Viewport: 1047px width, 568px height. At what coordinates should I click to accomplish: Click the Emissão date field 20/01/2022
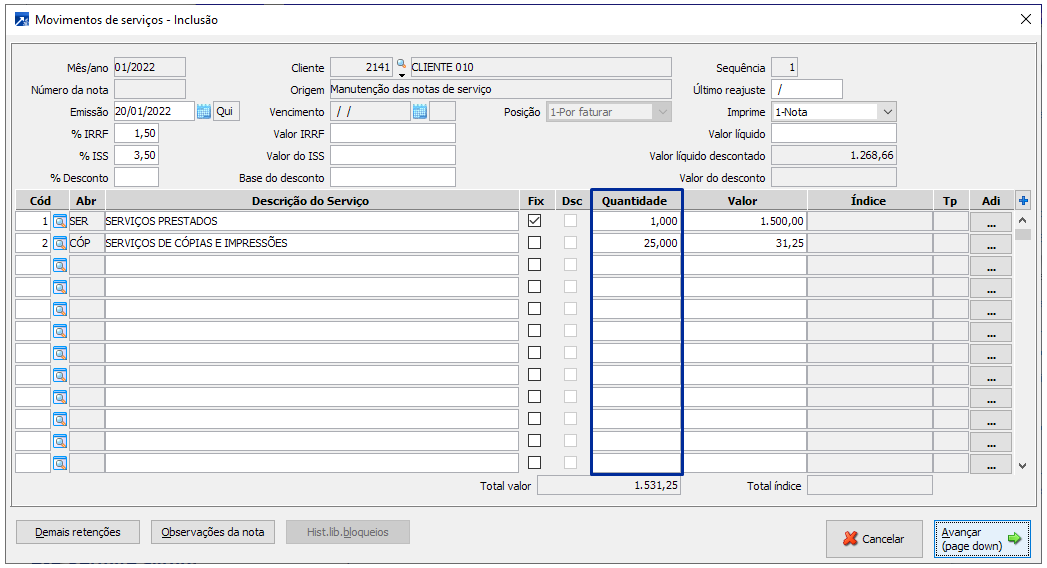tap(154, 111)
